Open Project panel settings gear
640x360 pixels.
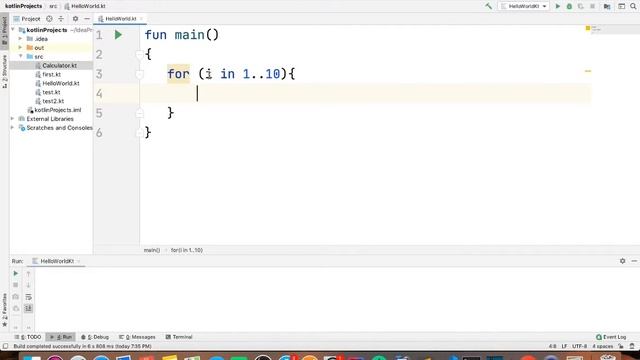[75, 19]
